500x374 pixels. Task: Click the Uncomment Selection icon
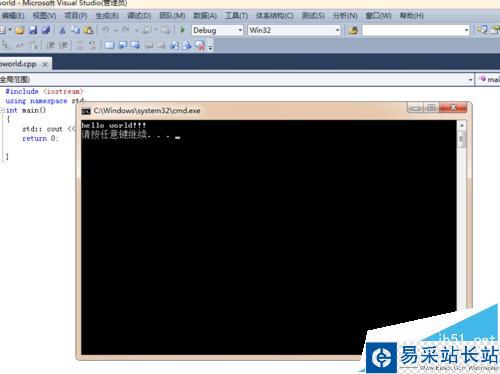click(x=92, y=45)
